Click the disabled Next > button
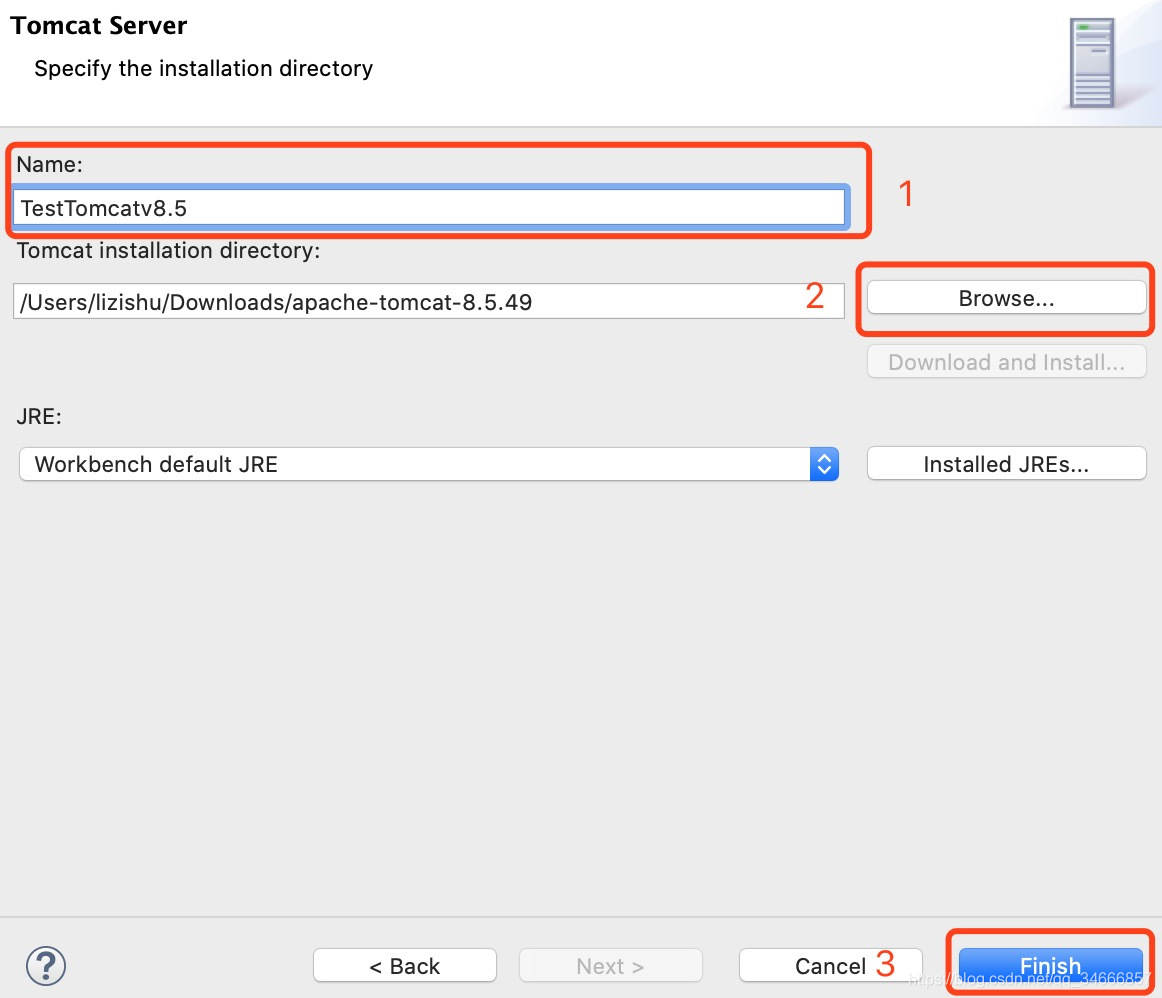Image resolution: width=1162 pixels, height=998 pixels. click(611, 965)
